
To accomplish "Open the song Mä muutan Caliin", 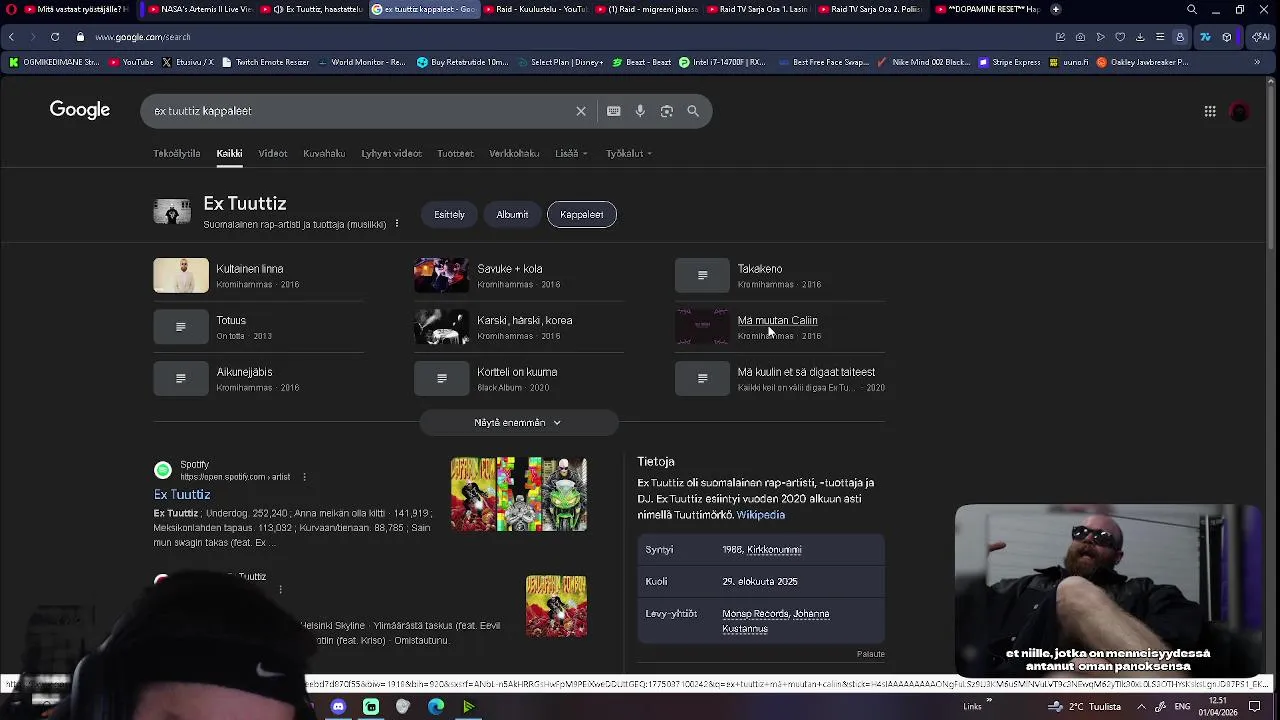I will [x=777, y=320].
